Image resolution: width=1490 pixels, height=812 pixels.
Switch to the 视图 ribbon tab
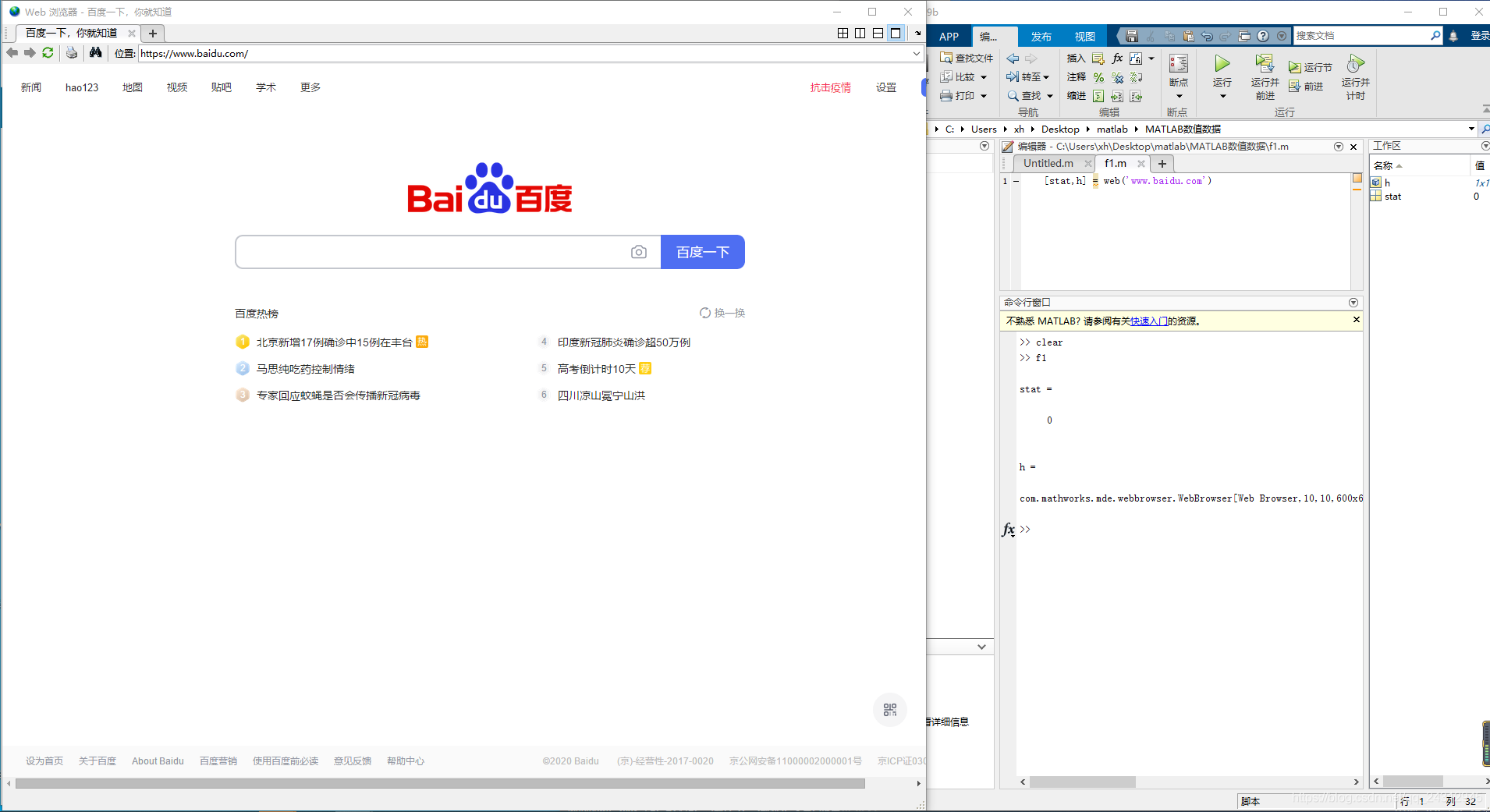pos(1085,36)
